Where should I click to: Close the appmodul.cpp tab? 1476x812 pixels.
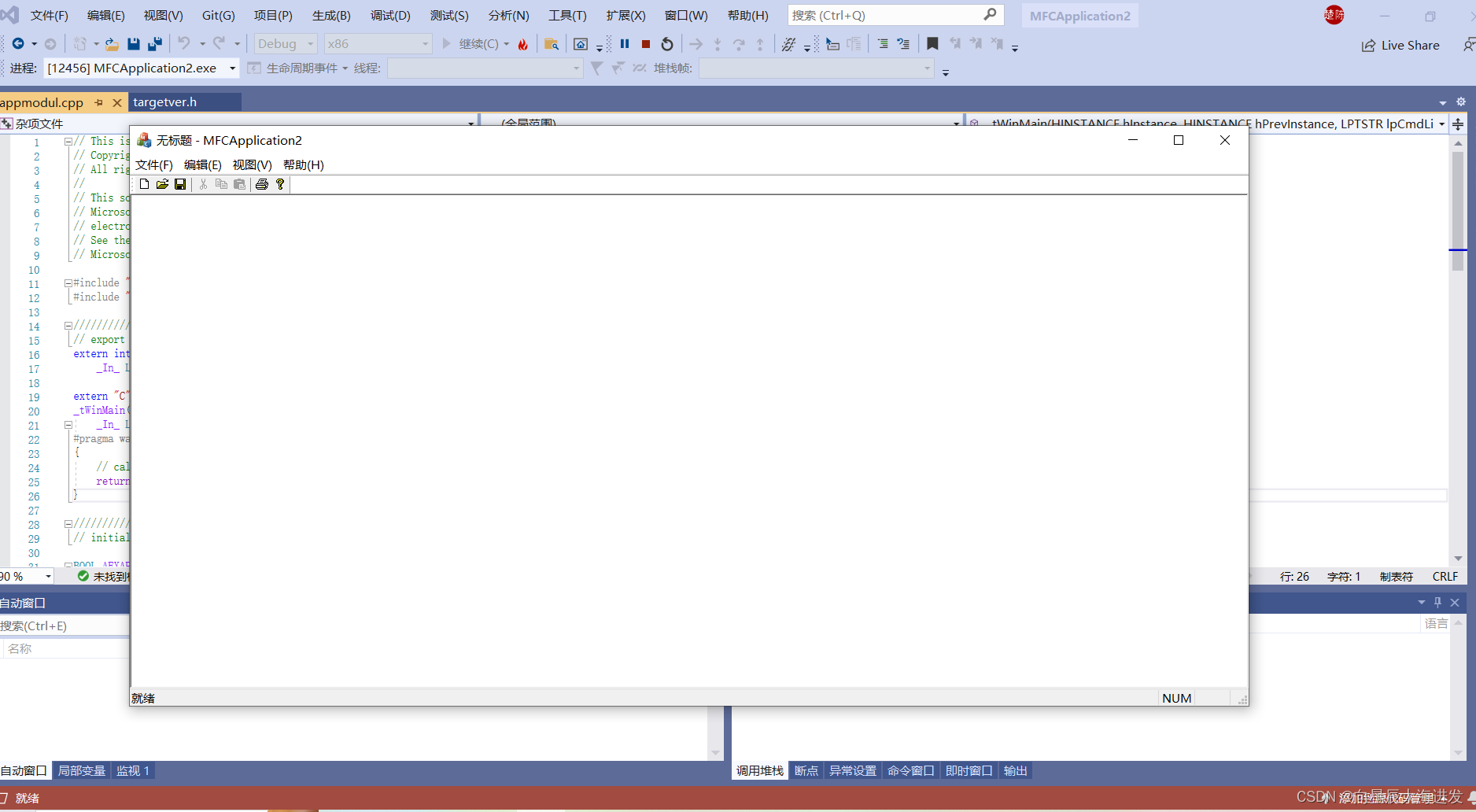pos(117,102)
